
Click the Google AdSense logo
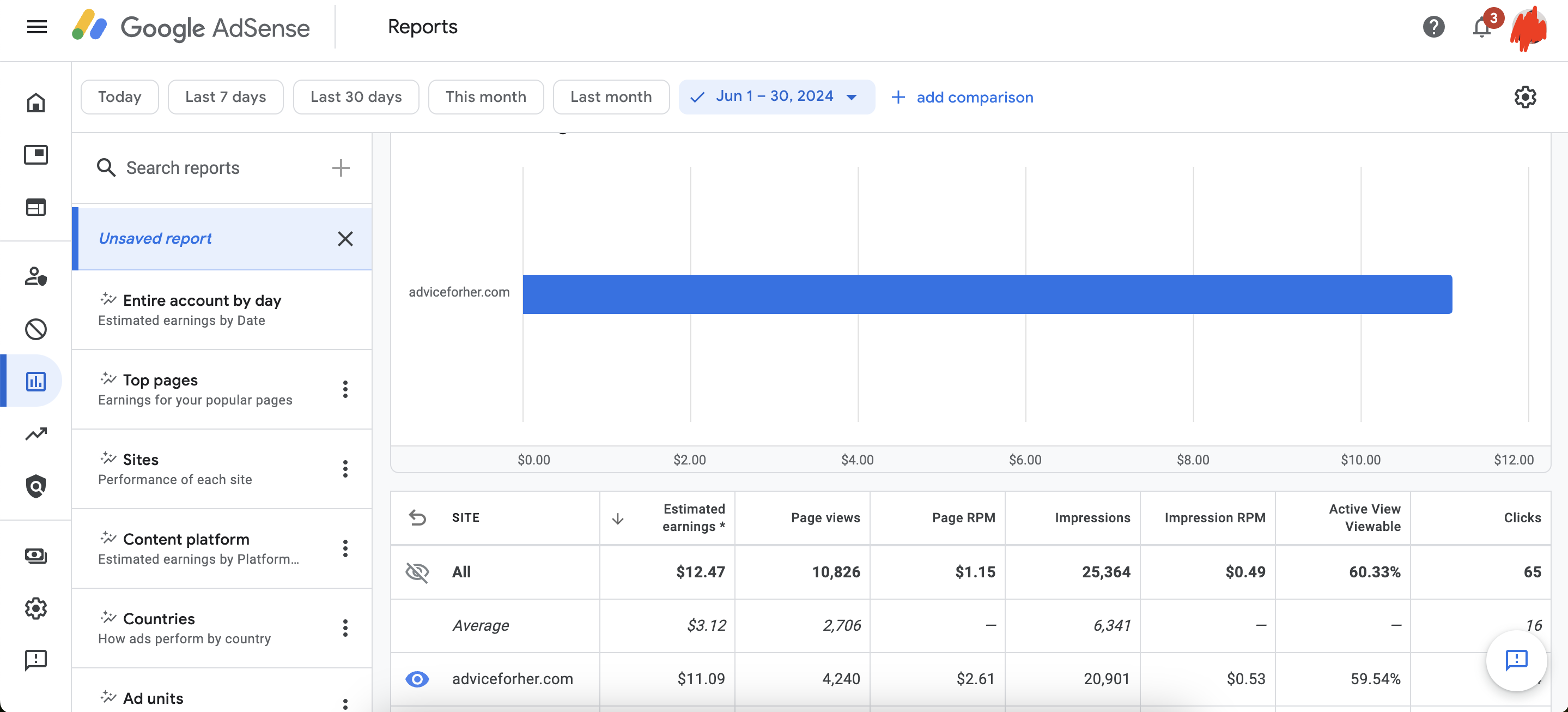coord(191,27)
